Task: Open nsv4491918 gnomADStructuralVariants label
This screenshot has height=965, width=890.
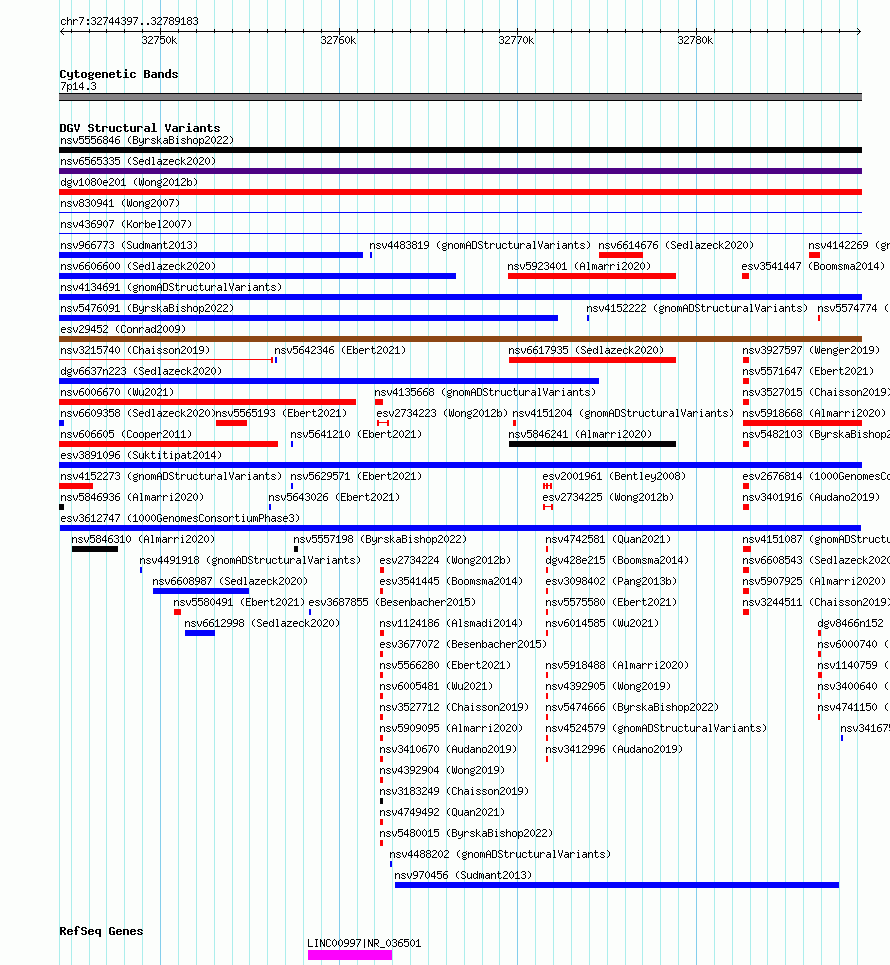Action: tap(249, 560)
